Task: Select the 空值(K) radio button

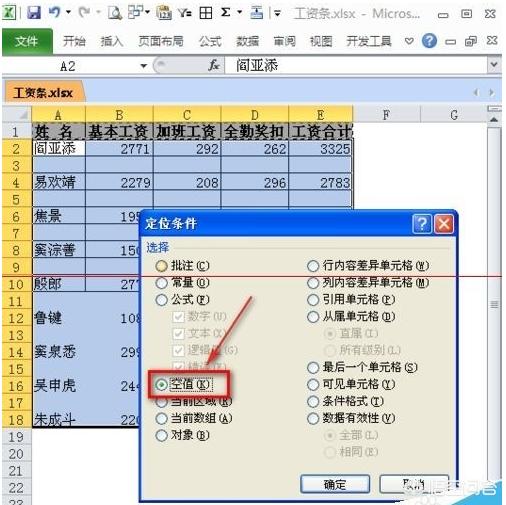Action: (x=162, y=385)
